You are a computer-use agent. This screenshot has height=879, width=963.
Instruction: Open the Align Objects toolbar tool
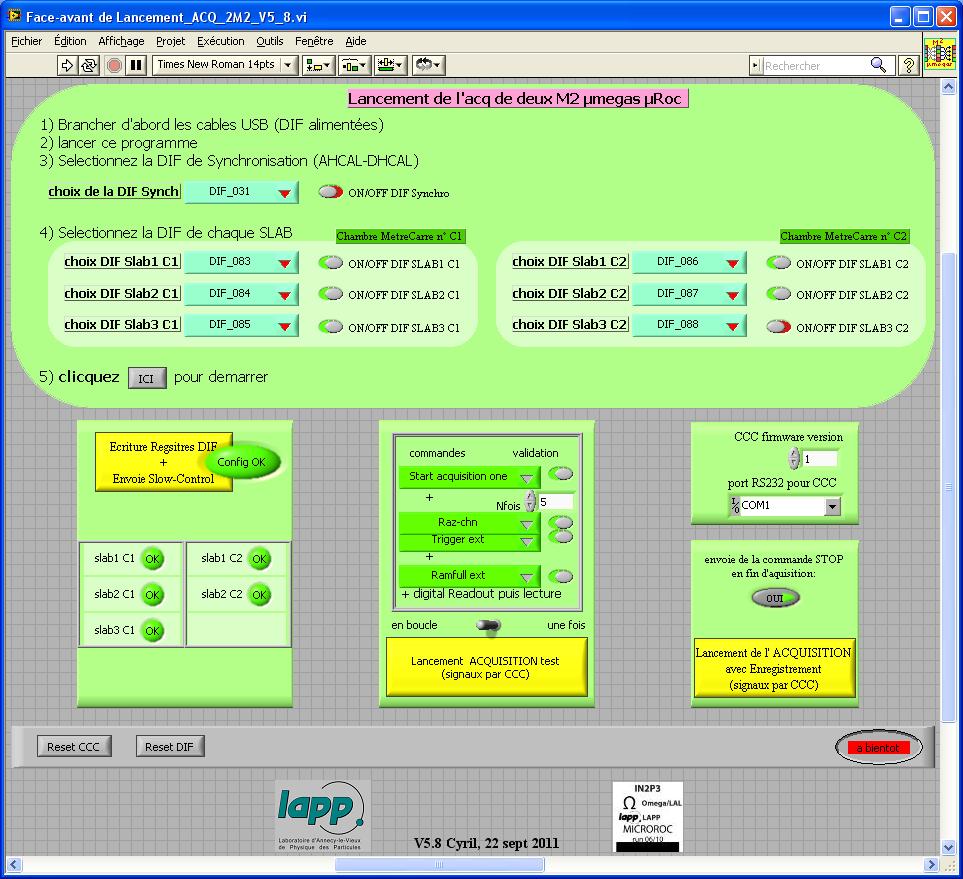[319, 65]
